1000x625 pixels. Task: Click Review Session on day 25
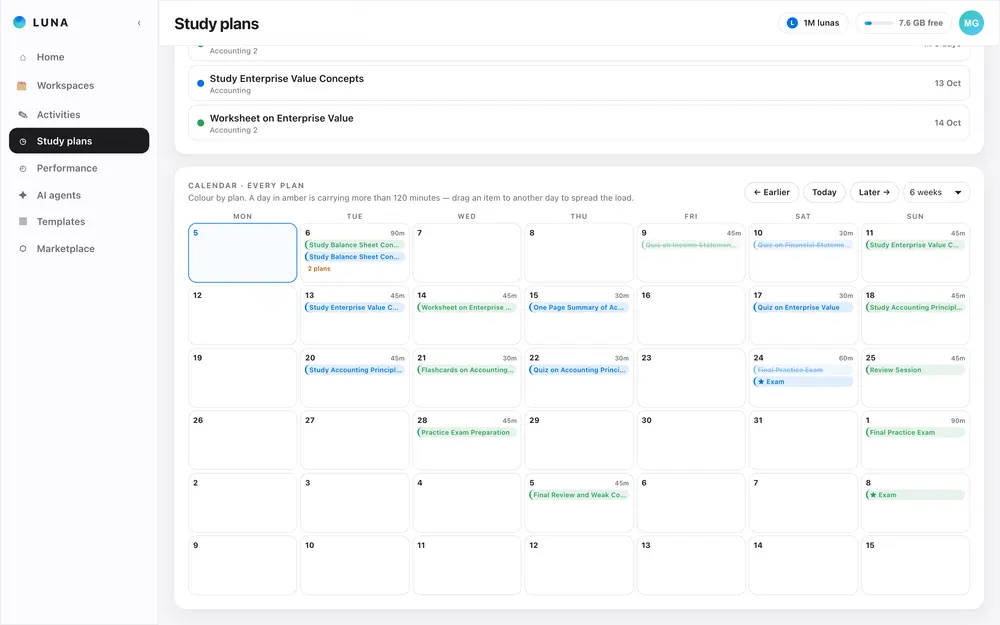click(915, 370)
